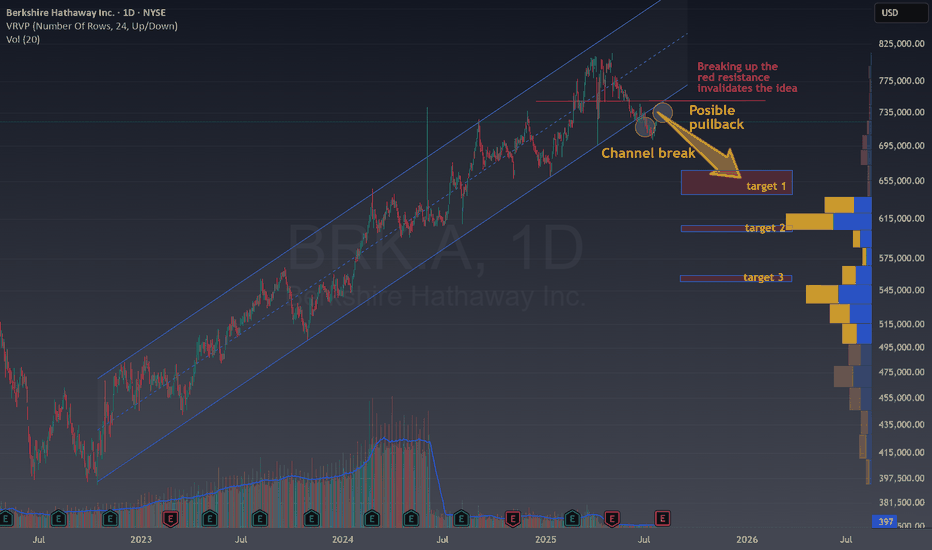Click the green earnings marker in early 2025

tap(572, 518)
